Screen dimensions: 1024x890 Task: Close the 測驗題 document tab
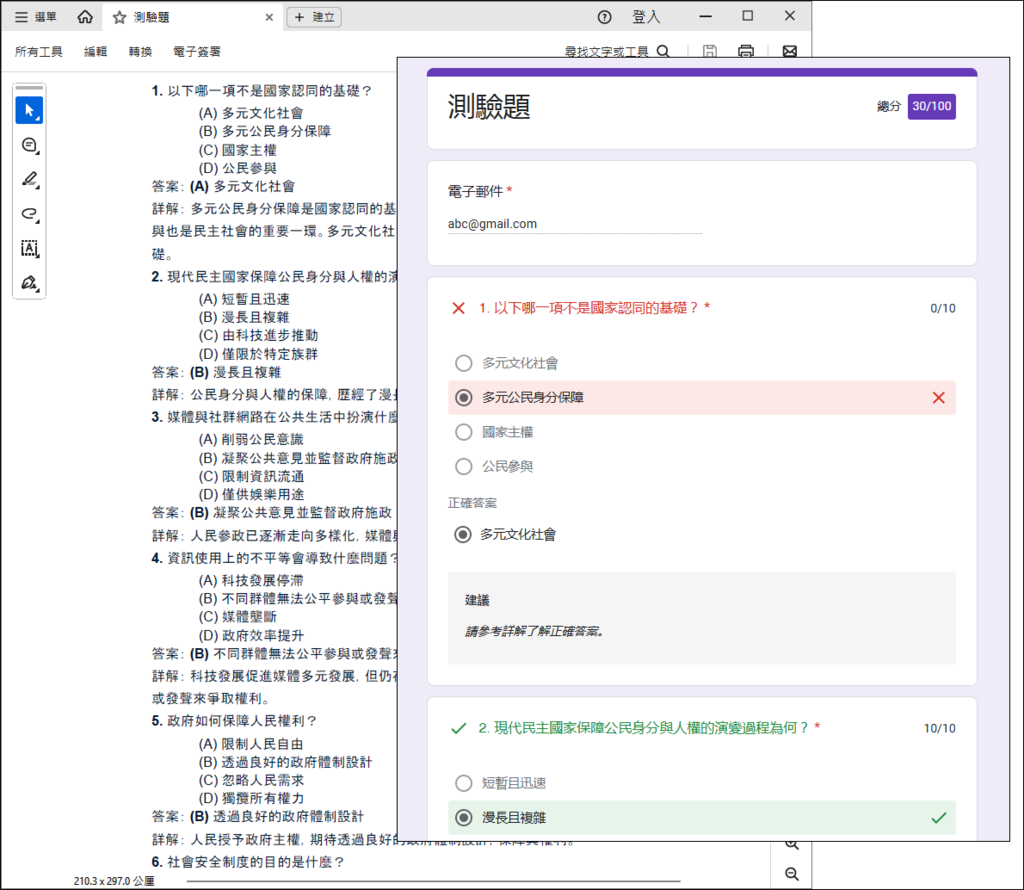269,18
